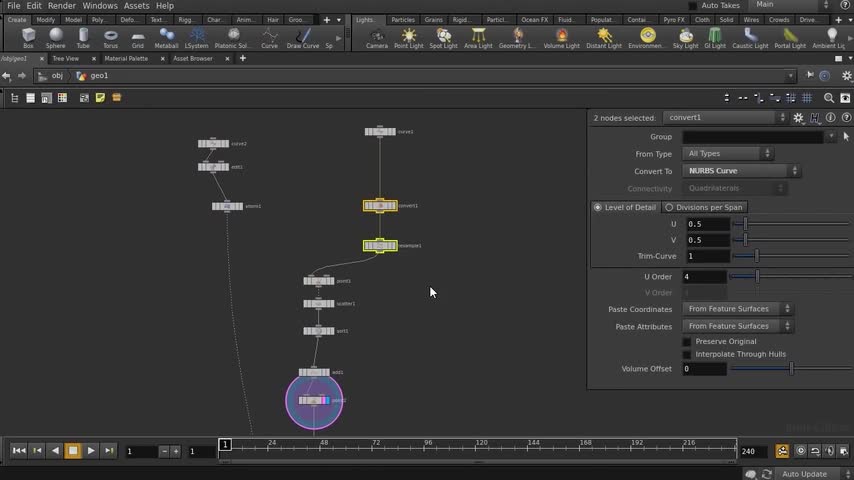Jump to the first frame
The width and height of the screenshot is (854, 480).
[19, 451]
